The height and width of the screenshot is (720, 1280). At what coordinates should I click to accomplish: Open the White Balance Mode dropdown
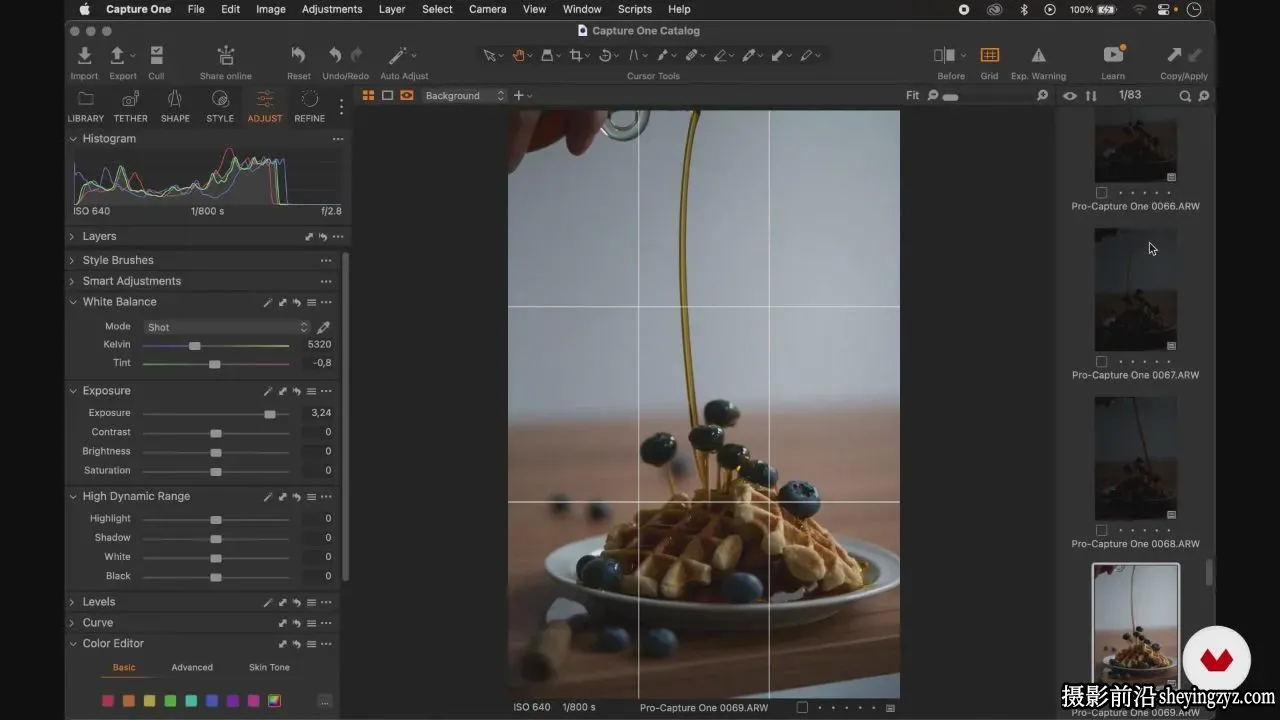tap(227, 327)
